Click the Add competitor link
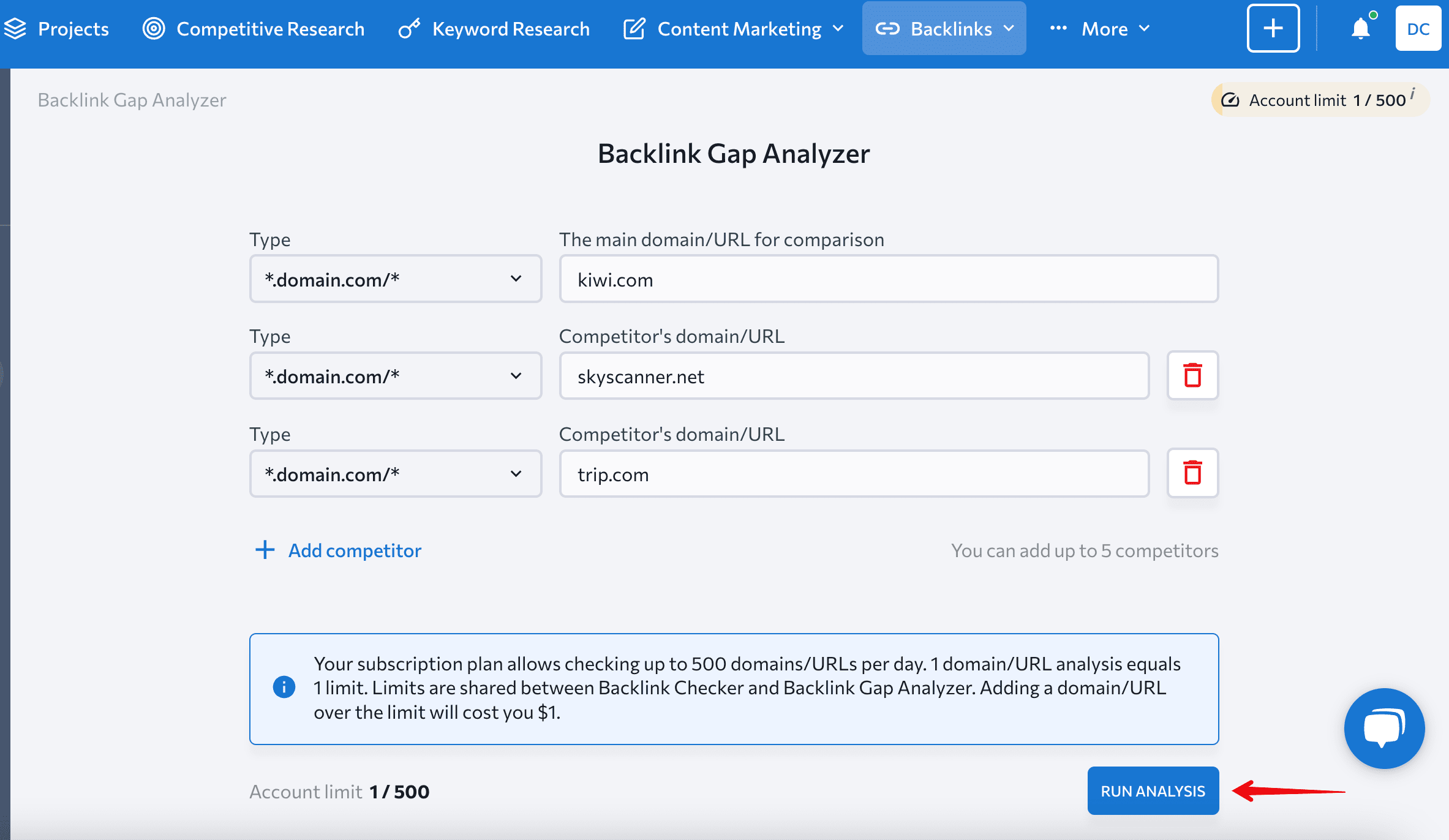1449x840 pixels. (338, 550)
